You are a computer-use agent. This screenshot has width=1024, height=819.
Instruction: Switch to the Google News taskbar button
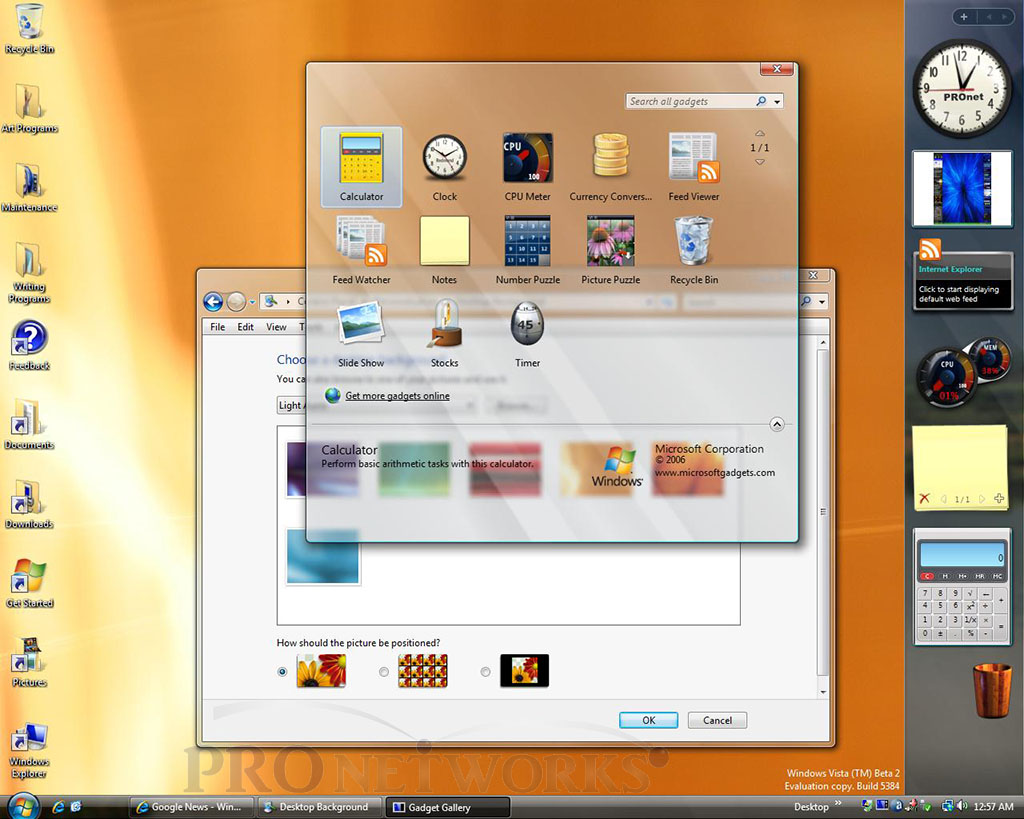coord(190,807)
